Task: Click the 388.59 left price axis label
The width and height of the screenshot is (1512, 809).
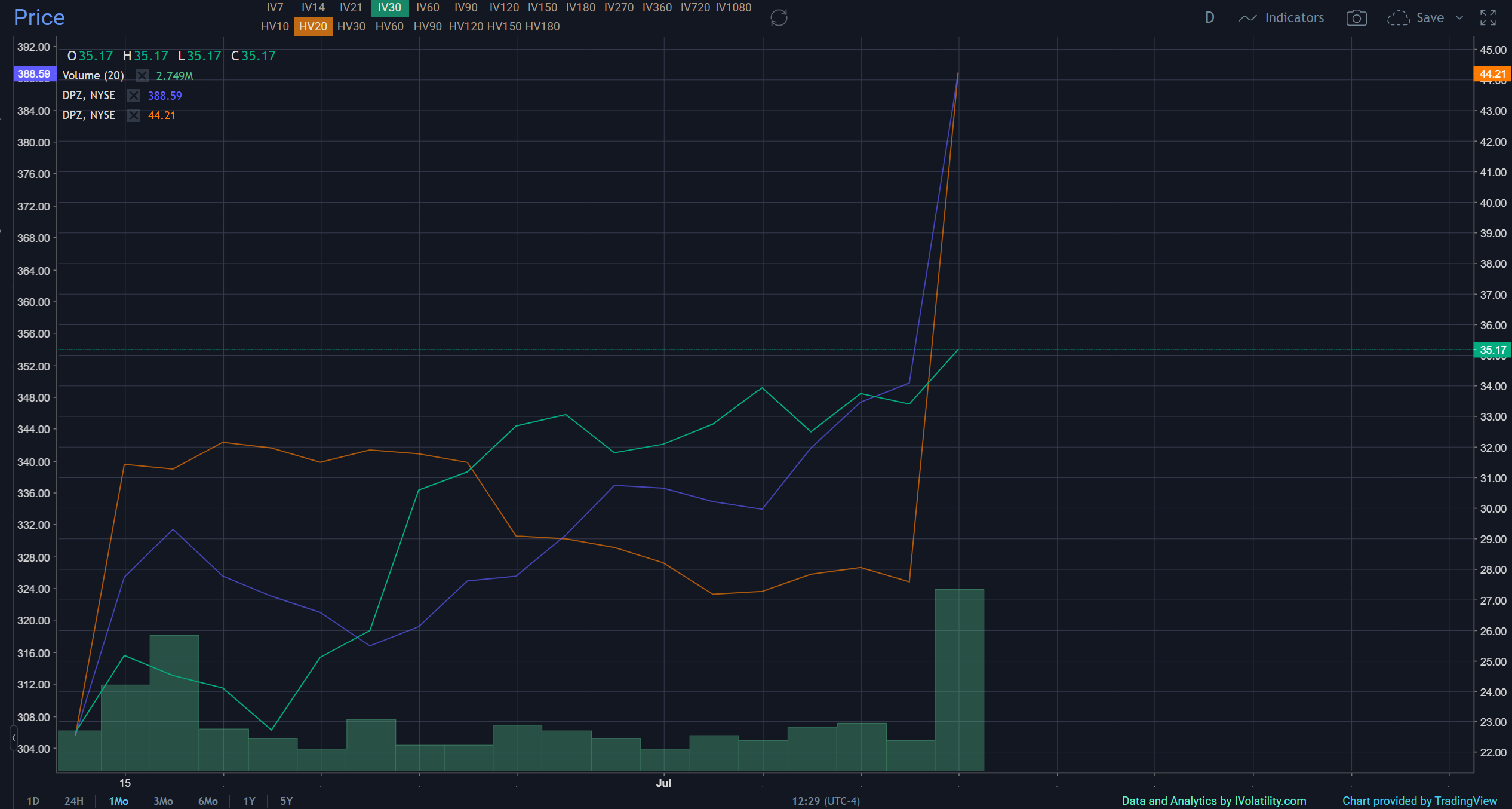Action: 34,74
